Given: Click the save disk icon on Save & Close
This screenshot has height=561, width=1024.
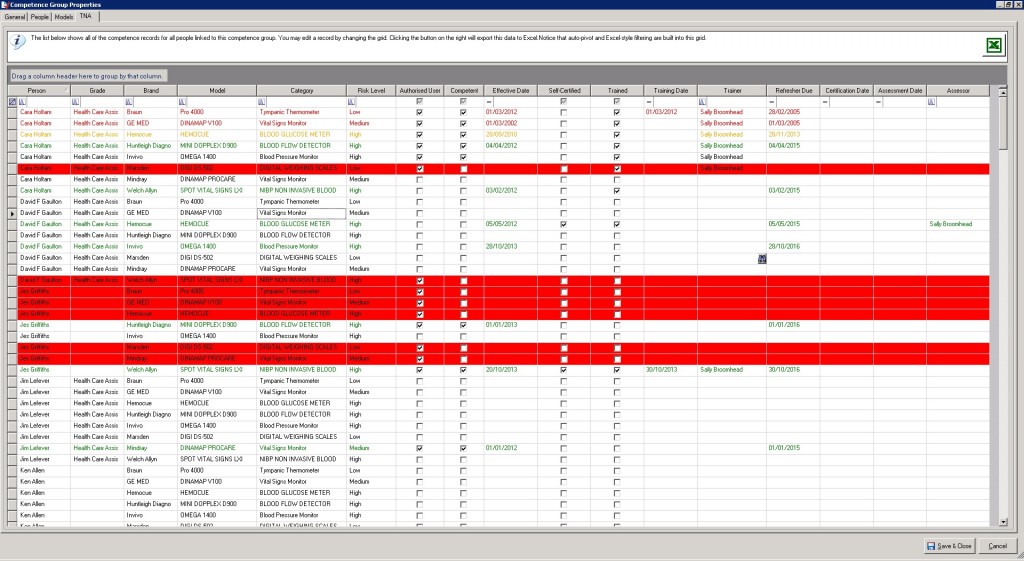Looking at the screenshot, I should point(931,546).
